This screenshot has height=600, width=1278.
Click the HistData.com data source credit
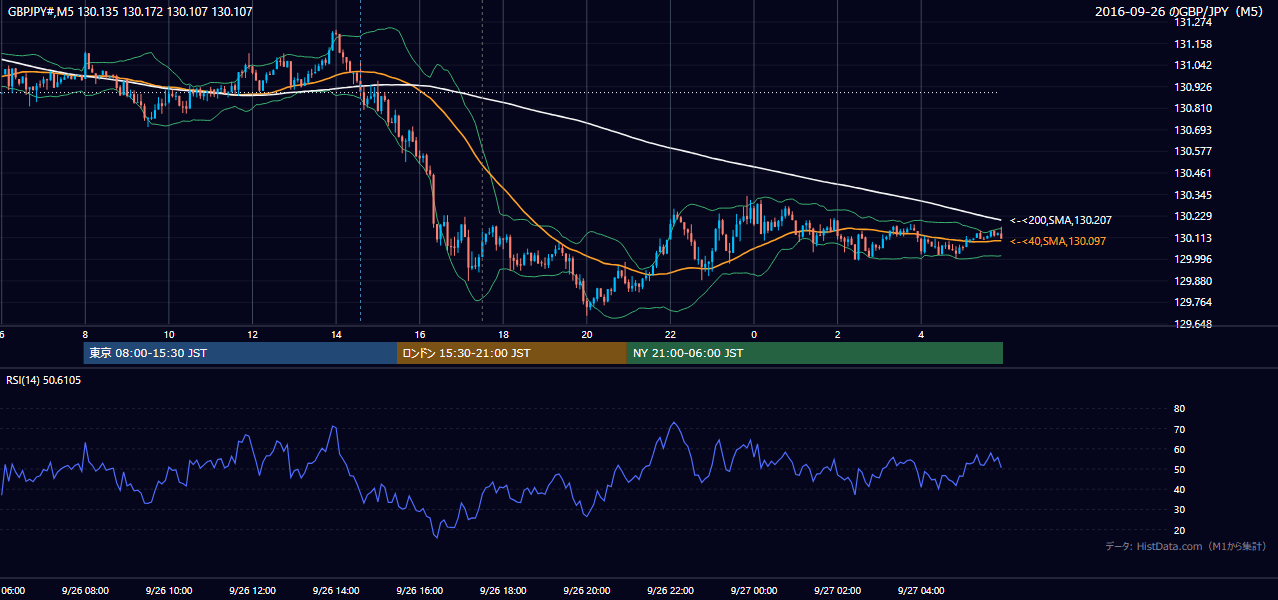tap(1186, 546)
